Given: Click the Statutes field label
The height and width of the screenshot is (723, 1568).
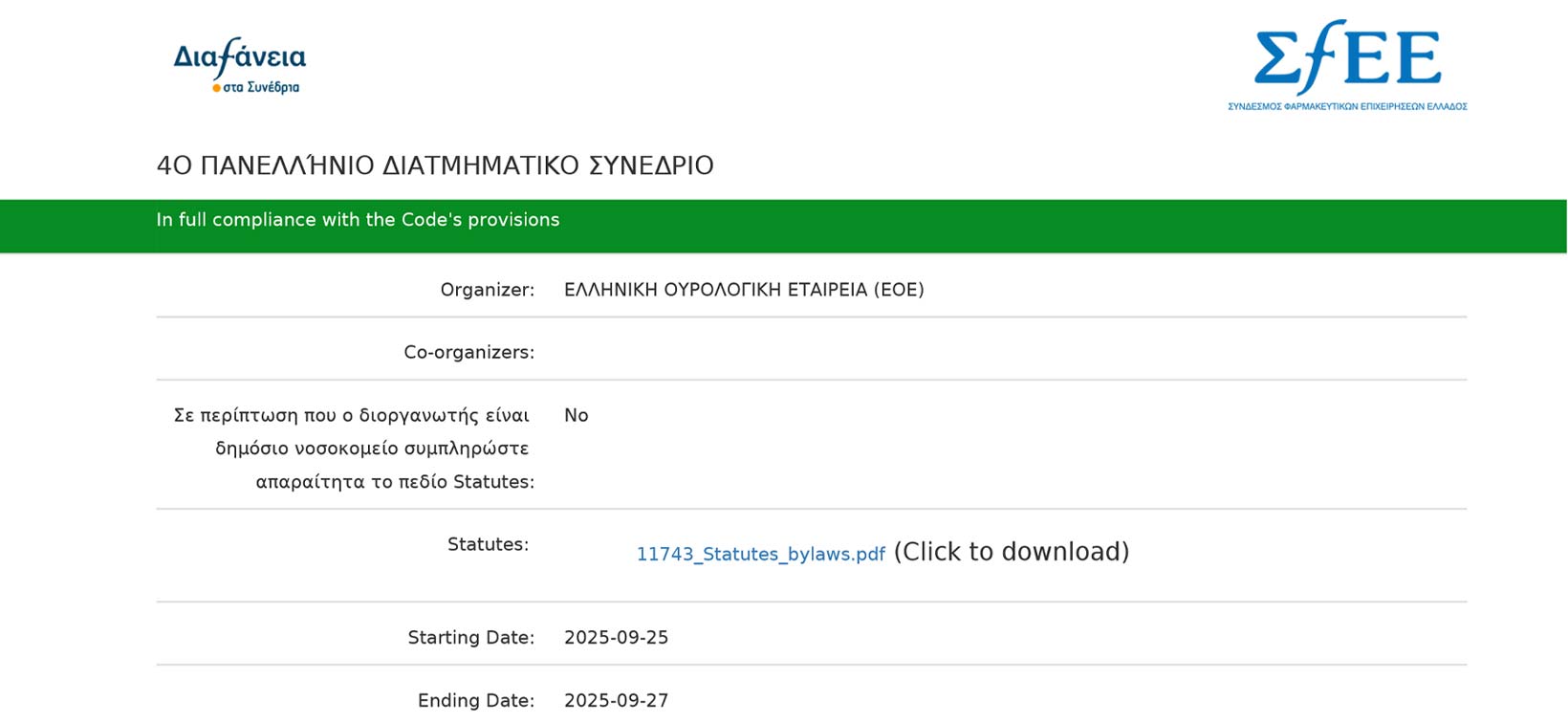Looking at the screenshot, I should pos(488,545).
